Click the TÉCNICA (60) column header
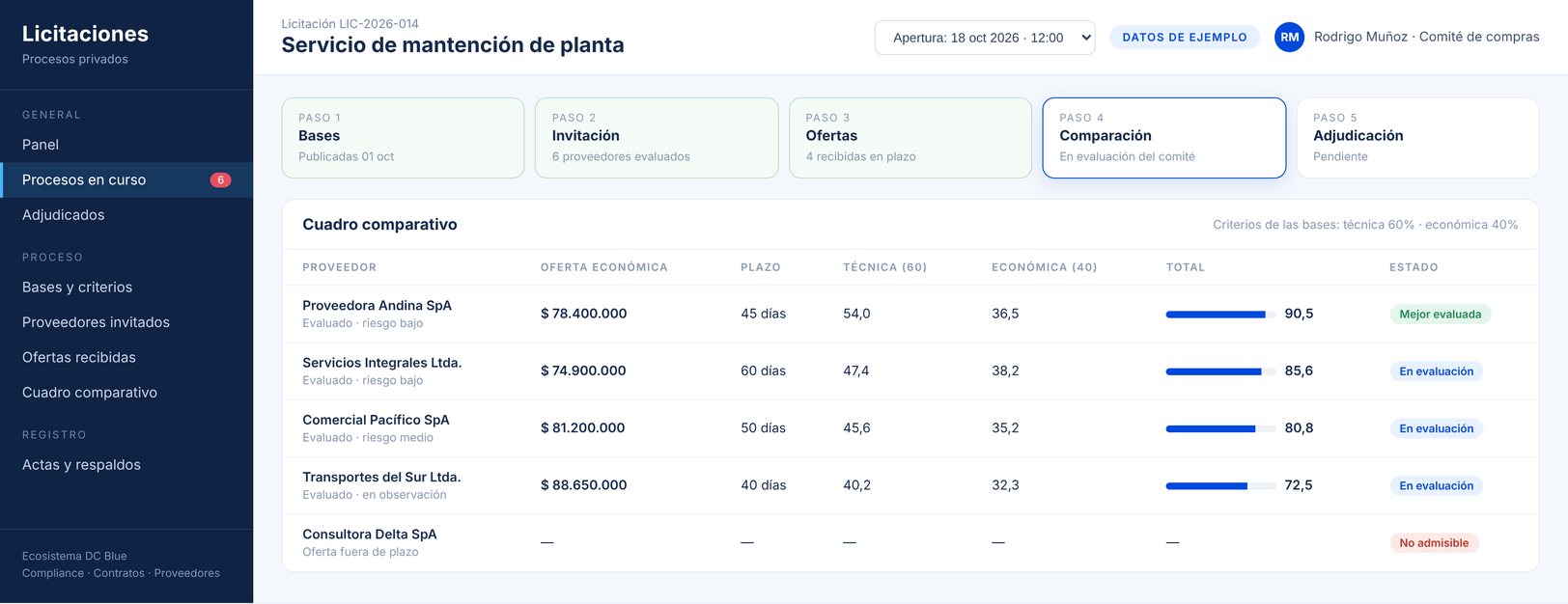 click(884, 267)
